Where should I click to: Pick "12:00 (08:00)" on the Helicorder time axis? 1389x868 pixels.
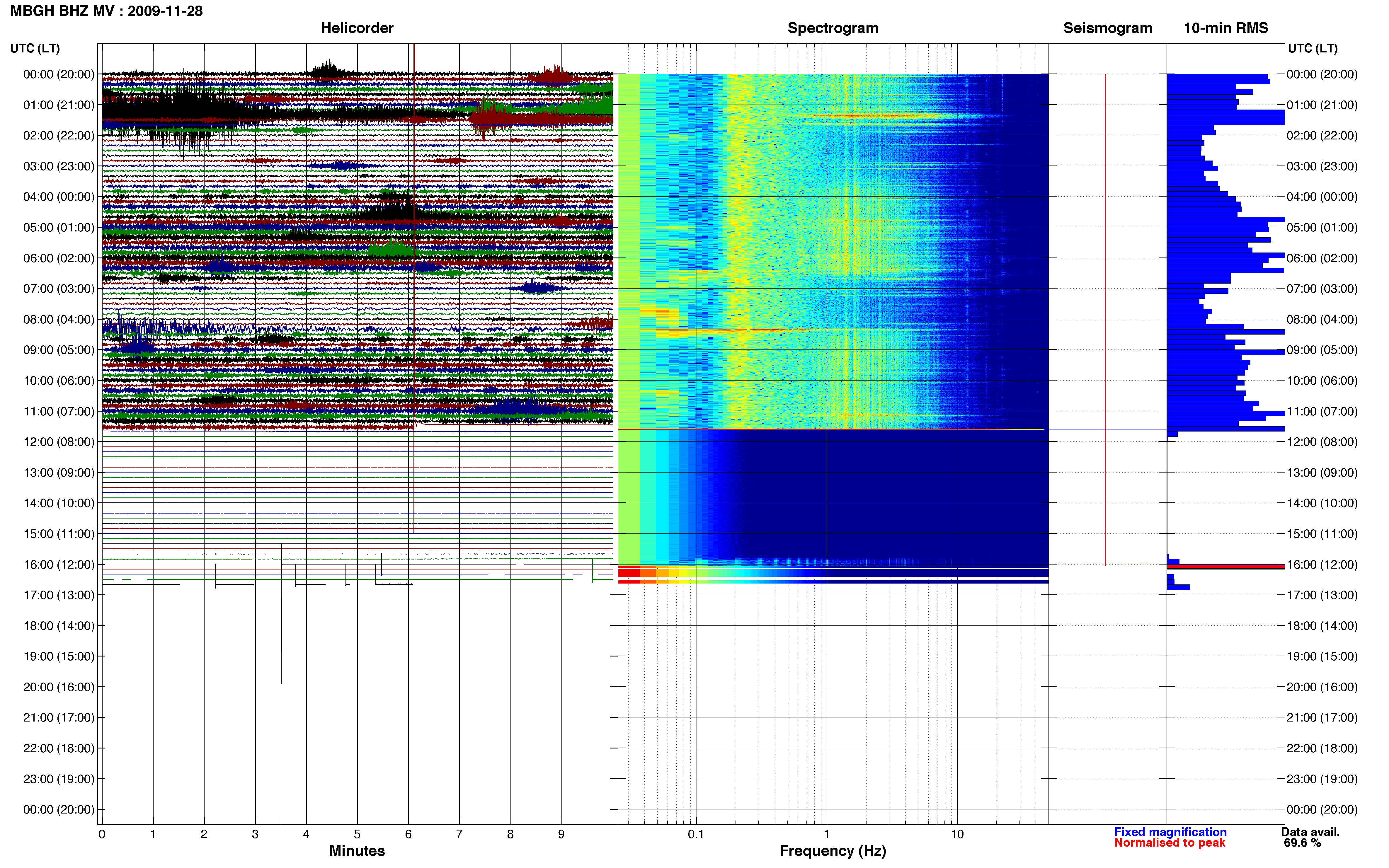tap(59, 442)
